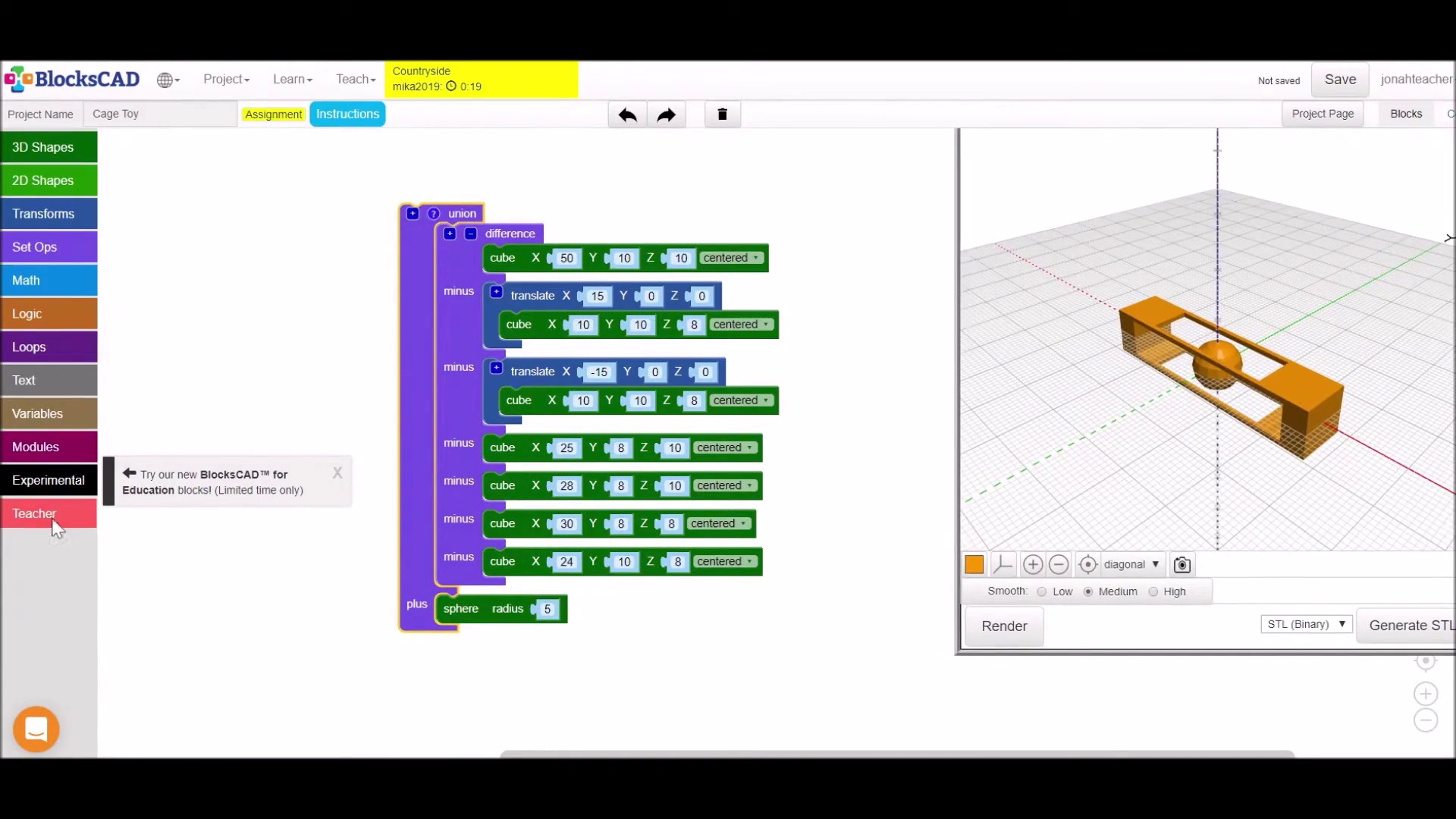Open the STL (Binary) format dropdown
The height and width of the screenshot is (819, 1456).
tap(1306, 624)
